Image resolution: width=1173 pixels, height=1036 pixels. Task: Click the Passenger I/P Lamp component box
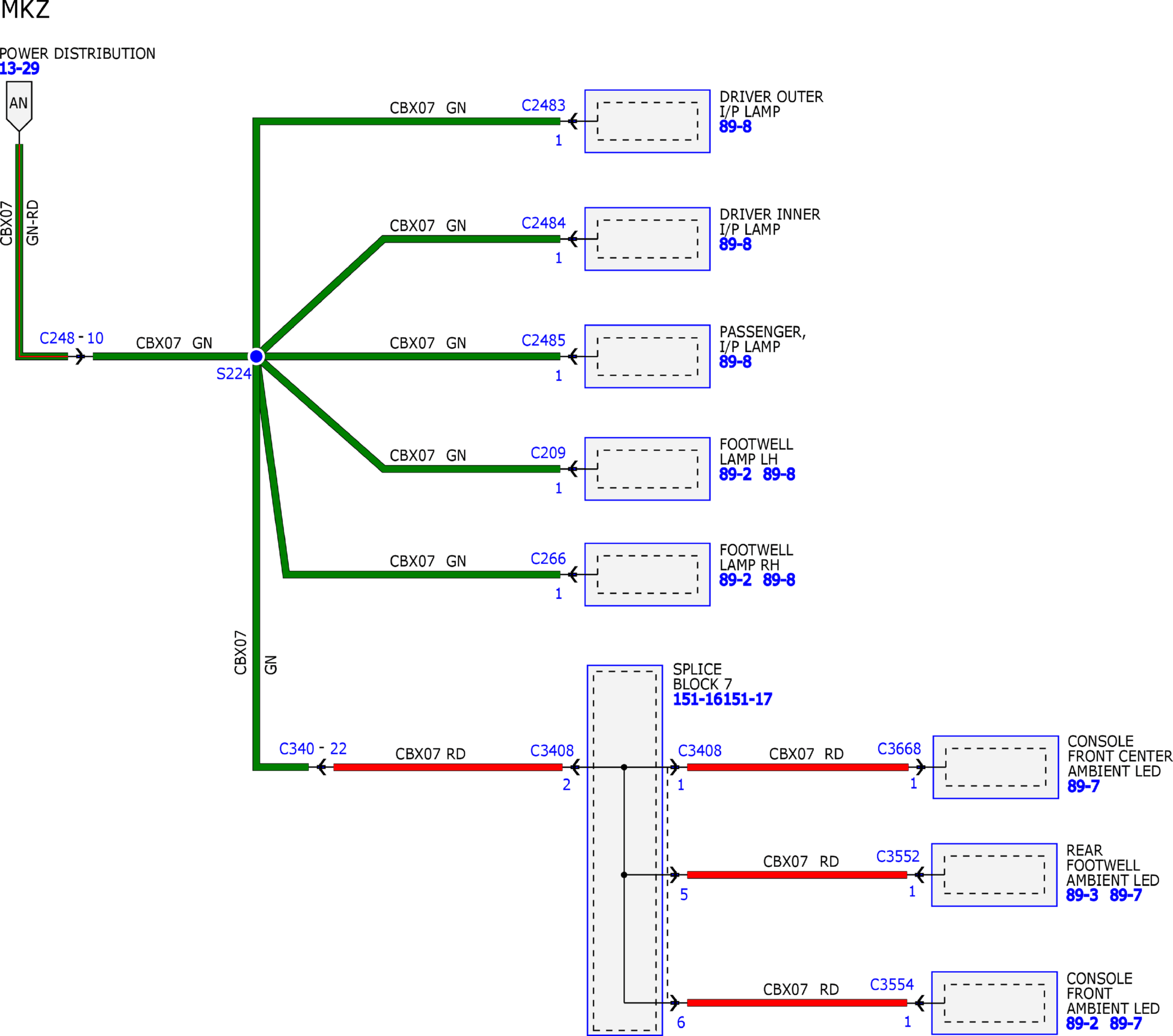[x=647, y=356]
